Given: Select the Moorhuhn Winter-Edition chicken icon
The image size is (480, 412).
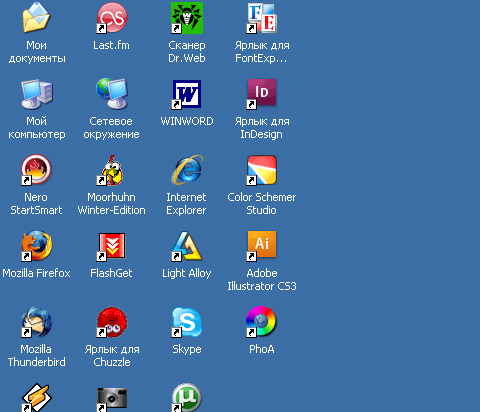Looking at the screenshot, I should tap(112, 170).
